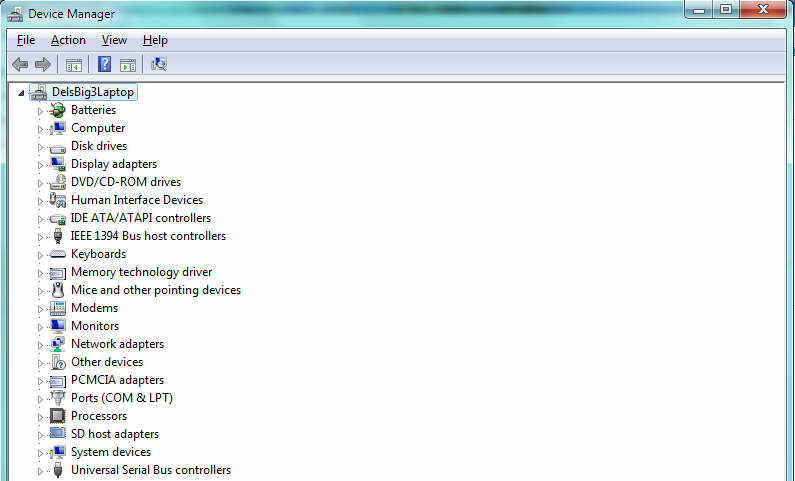
Task: Select the Modems label
Action: point(94,308)
